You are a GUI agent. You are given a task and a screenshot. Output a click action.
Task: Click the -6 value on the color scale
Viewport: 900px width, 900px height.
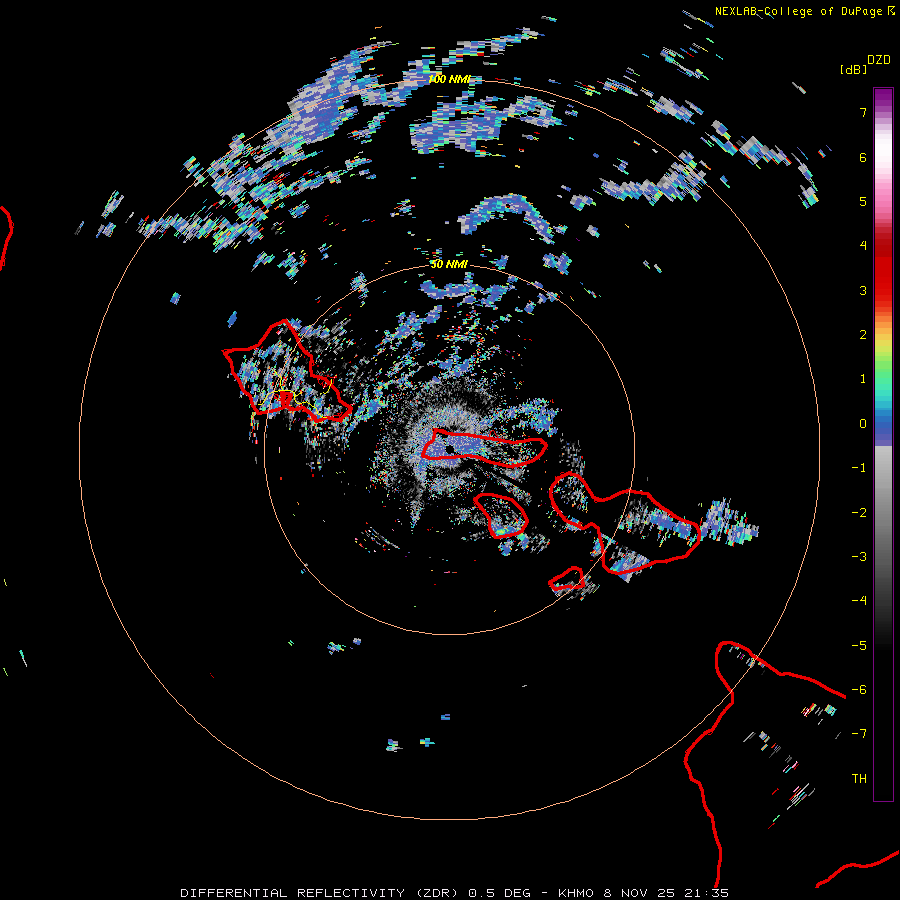(859, 689)
